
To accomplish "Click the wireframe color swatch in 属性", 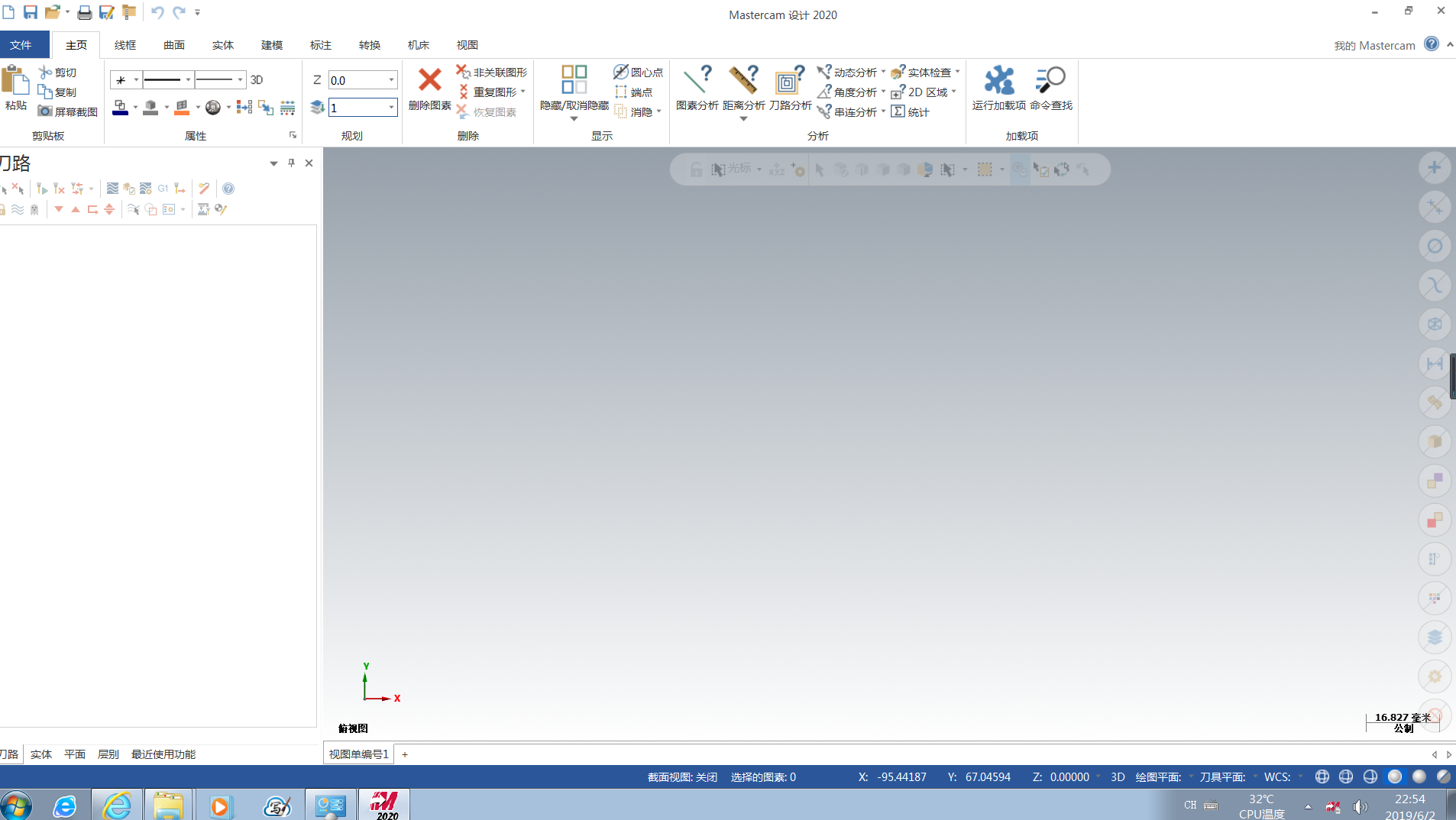I will coord(120,108).
